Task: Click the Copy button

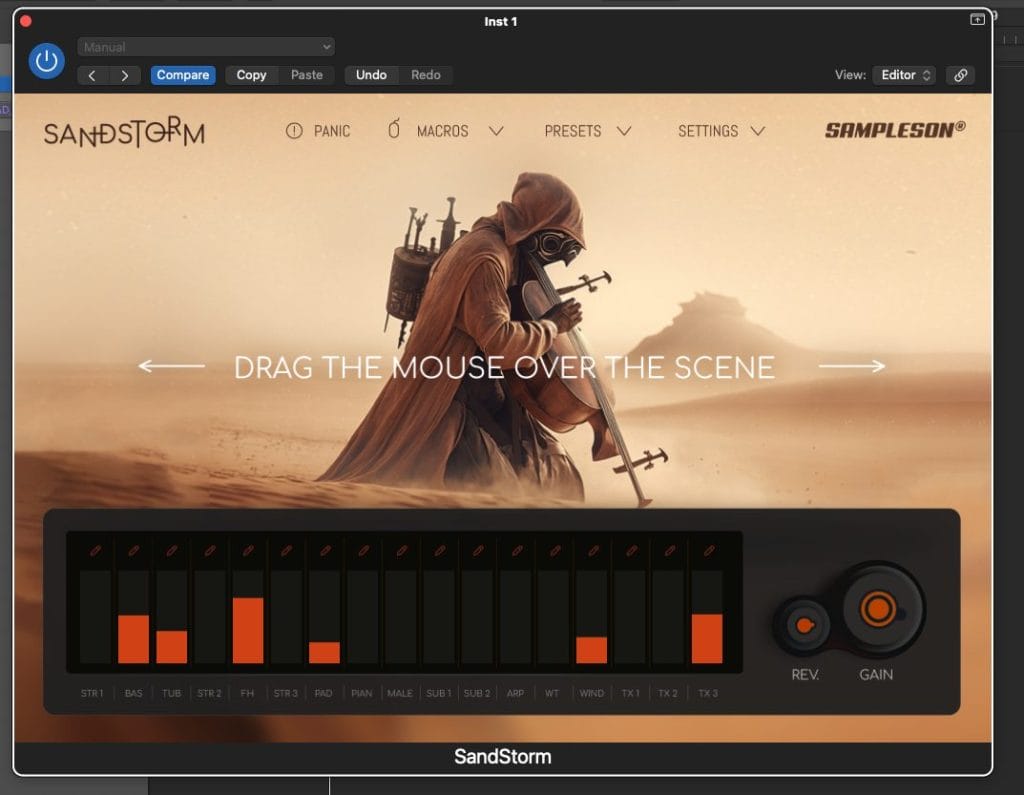Action: 251,75
